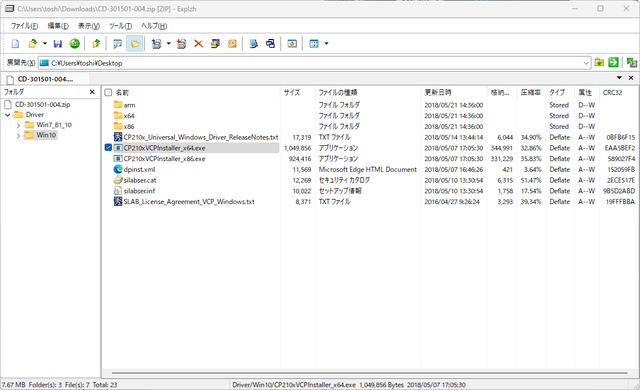Expand the Win7_81_10 folder node
The width and height of the screenshot is (640, 390).
(x=18, y=125)
